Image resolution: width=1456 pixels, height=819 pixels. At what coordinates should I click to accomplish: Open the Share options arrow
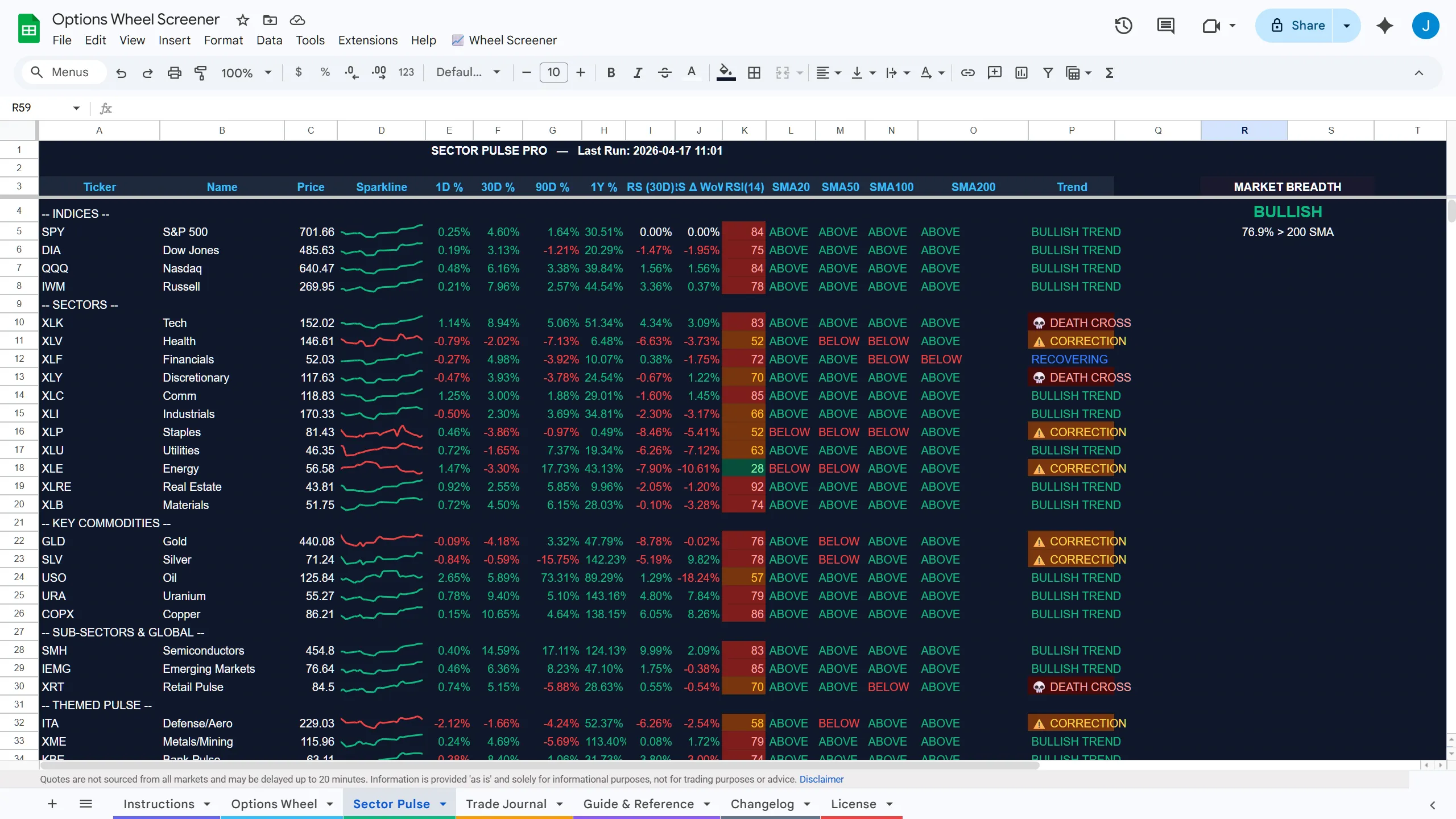1346,26
